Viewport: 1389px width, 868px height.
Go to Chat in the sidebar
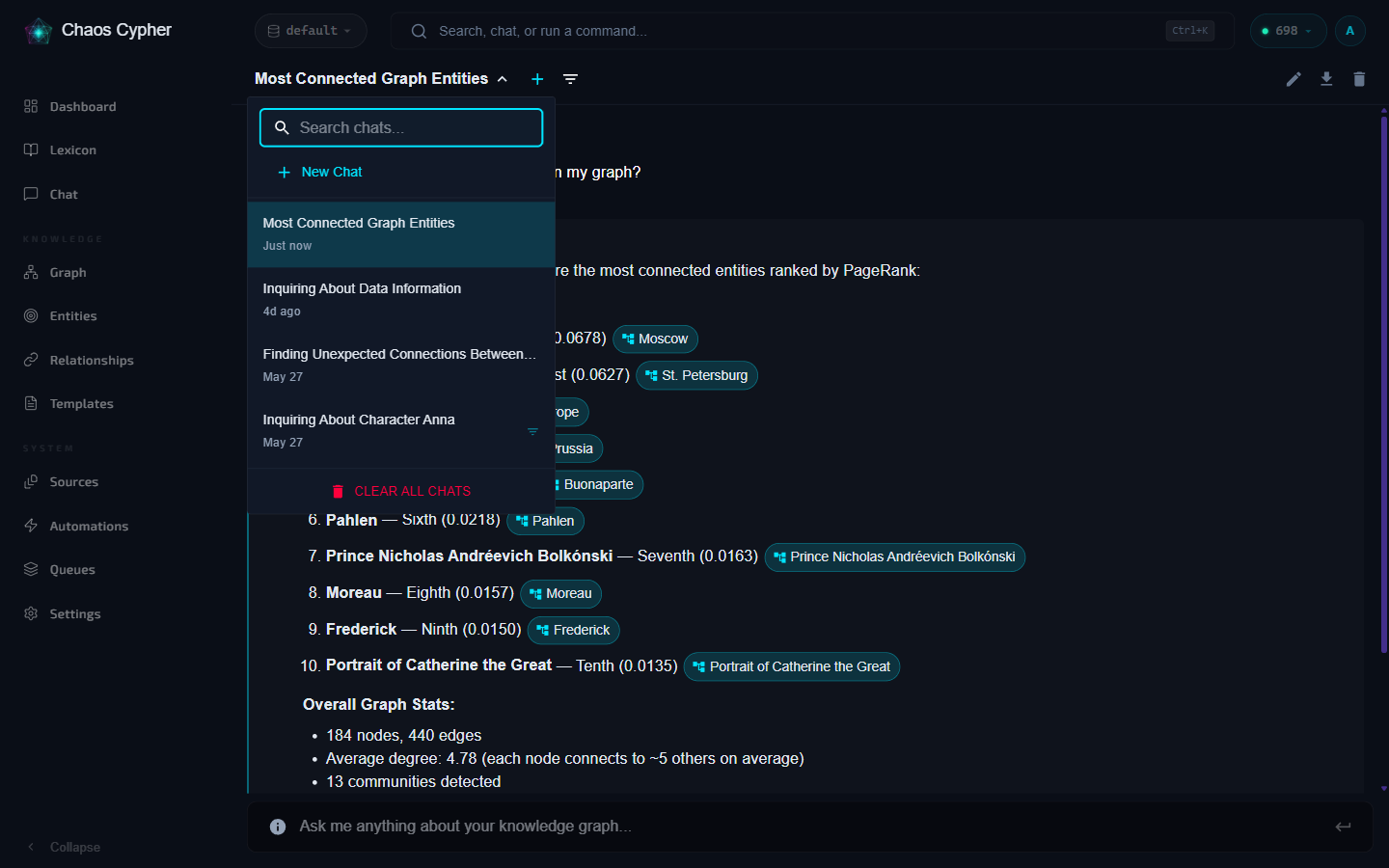tap(64, 194)
